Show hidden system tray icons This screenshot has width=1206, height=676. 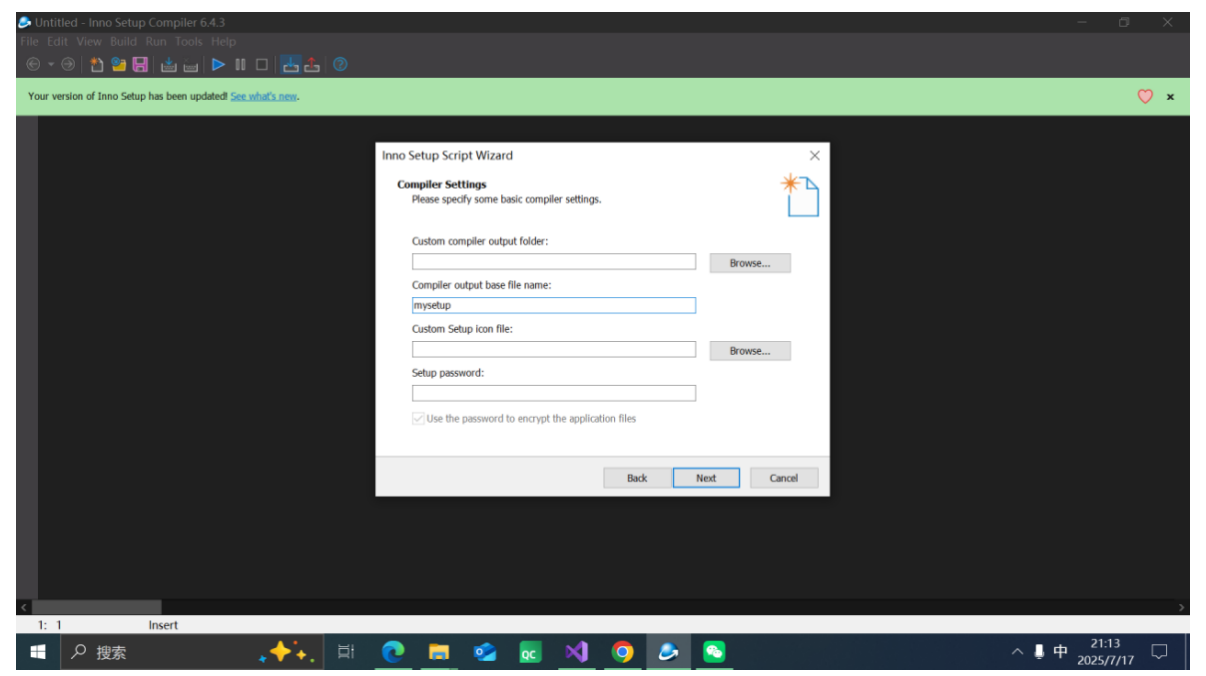1017,652
